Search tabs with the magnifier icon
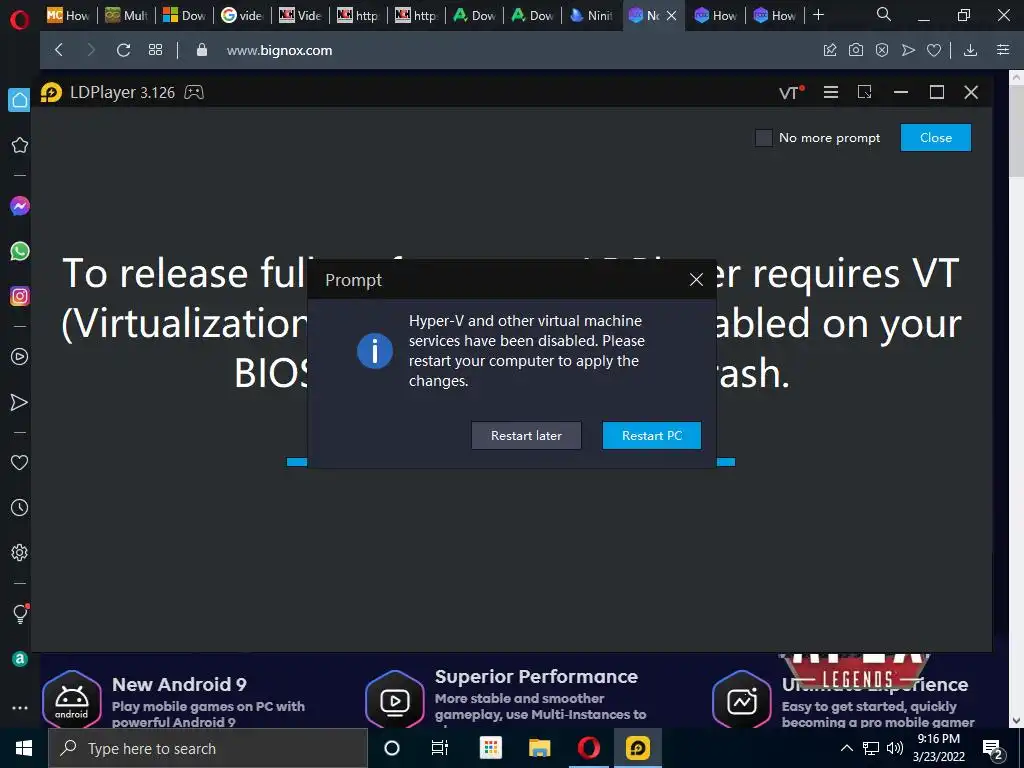 pyautogui.click(x=883, y=14)
